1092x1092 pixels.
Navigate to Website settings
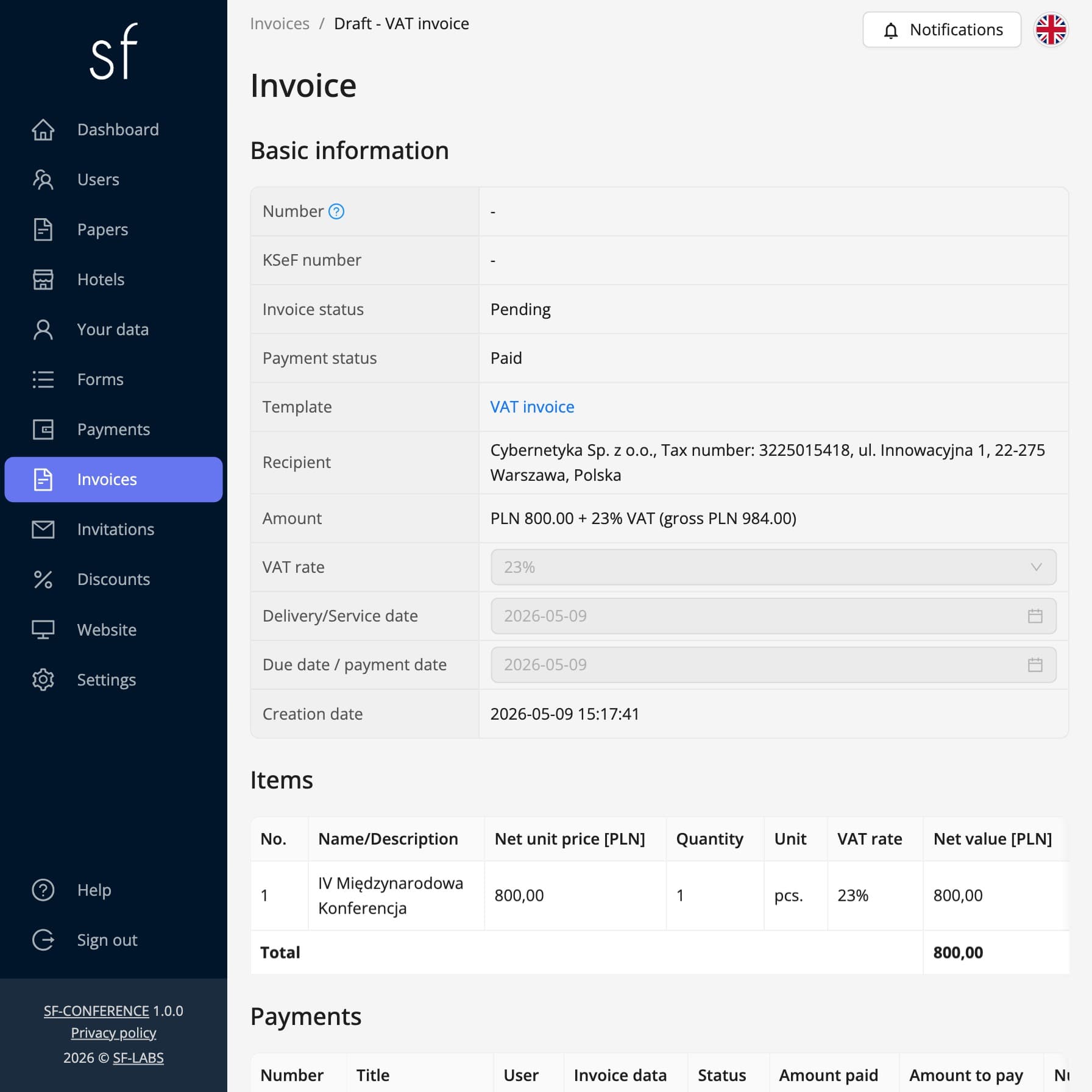tap(113, 629)
